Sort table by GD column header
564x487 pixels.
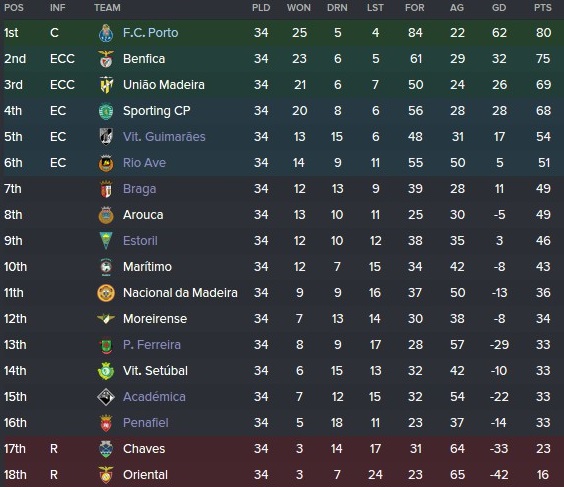(x=499, y=8)
